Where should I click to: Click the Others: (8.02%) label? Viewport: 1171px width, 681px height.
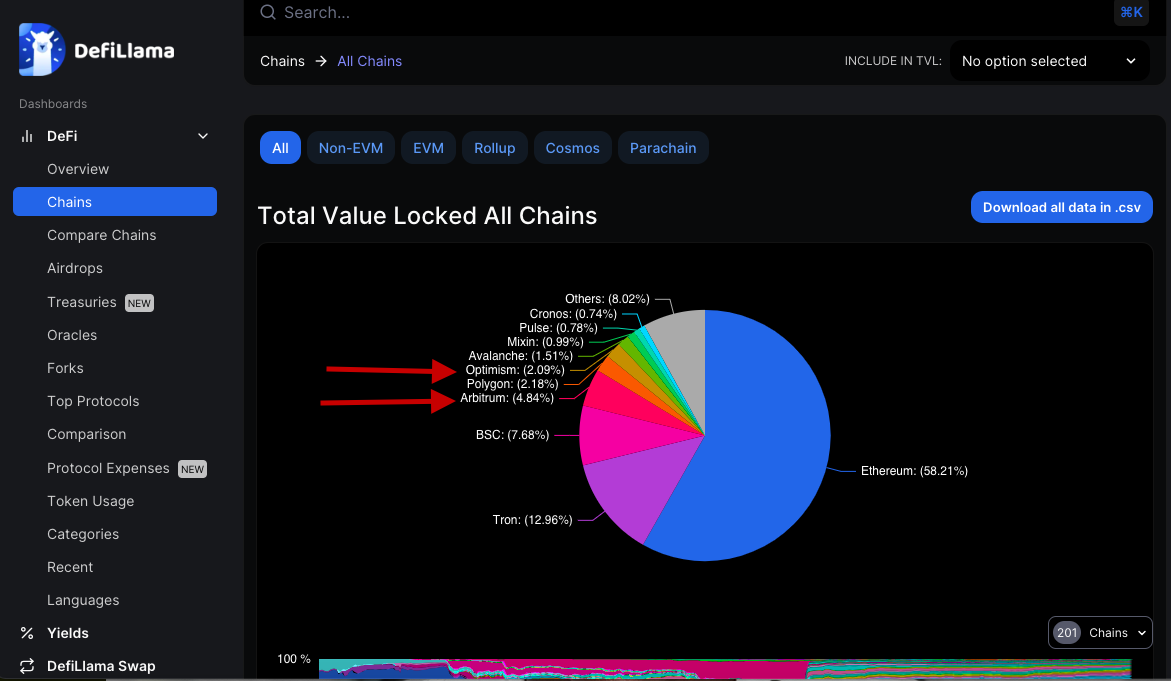(607, 299)
